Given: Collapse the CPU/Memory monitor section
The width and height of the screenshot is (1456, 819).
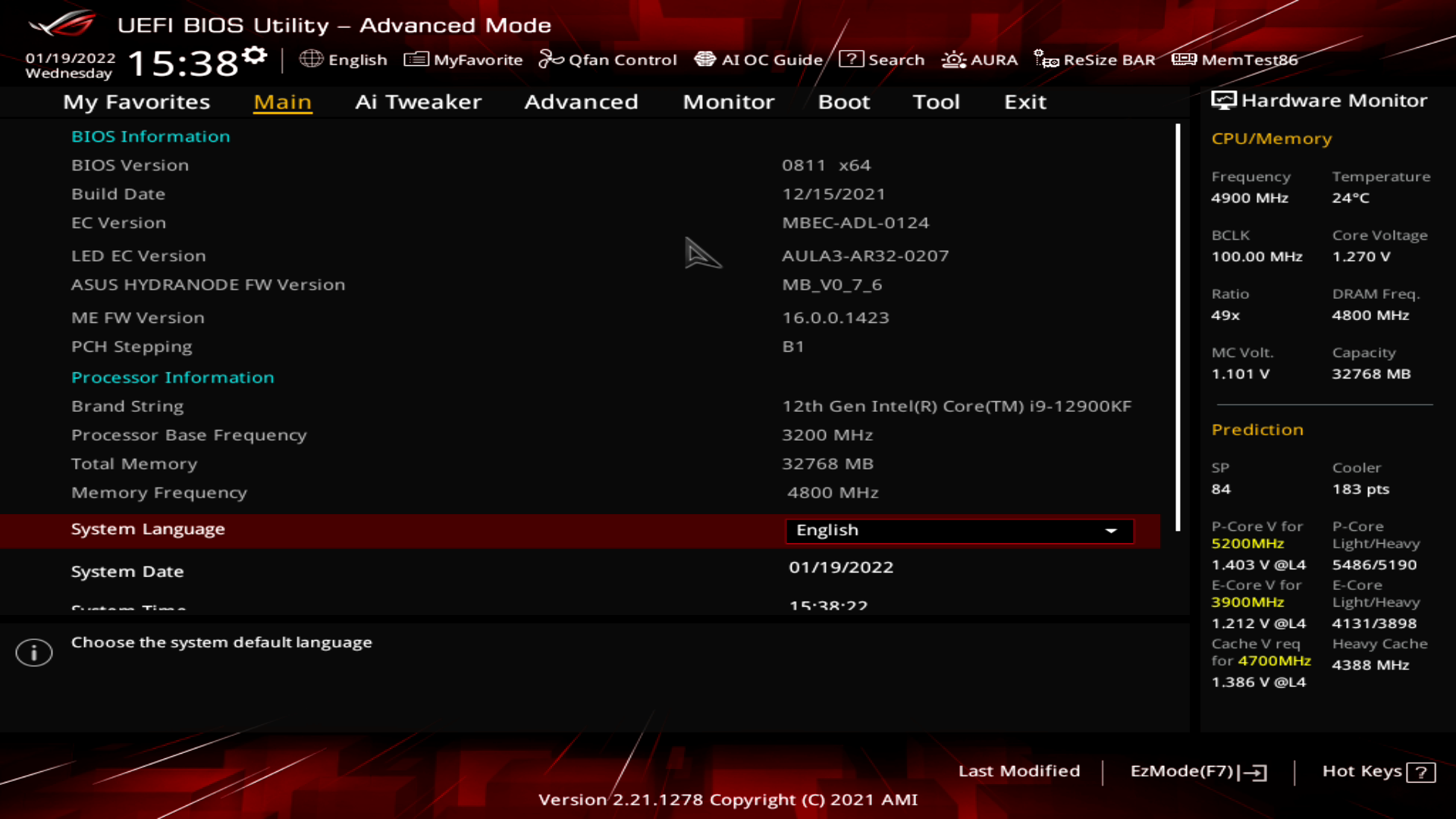Looking at the screenshot, I should 1272,138.
